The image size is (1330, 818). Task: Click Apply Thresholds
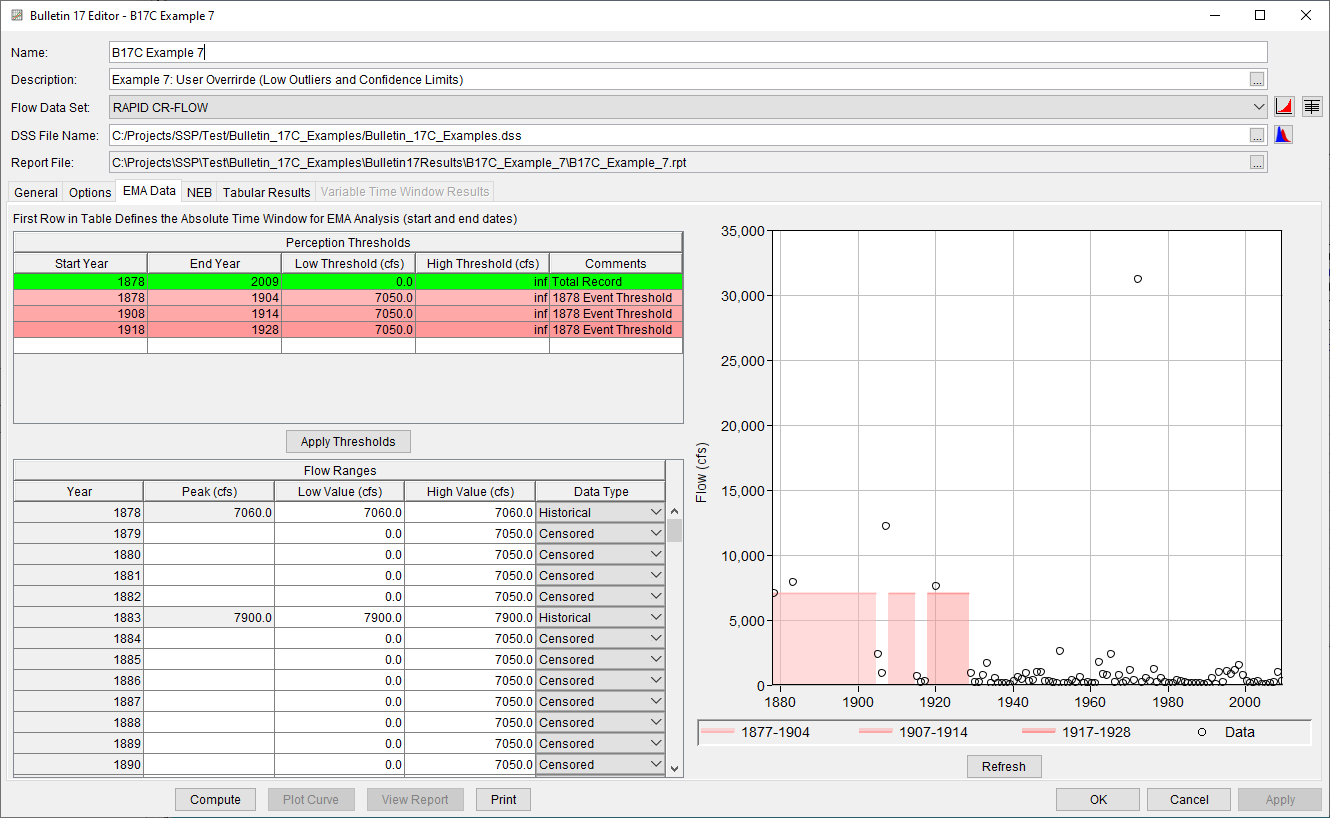[x=347, y=441]
